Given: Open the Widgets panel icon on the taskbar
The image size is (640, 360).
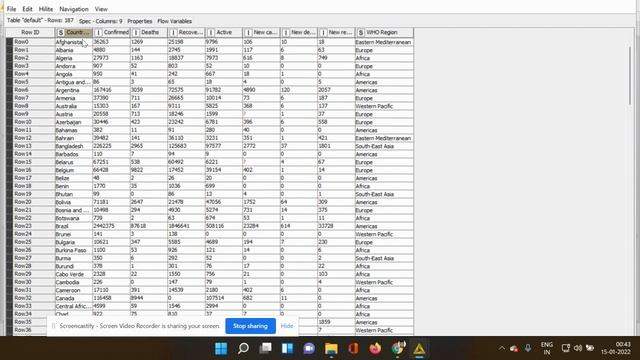Looking at the screenshot, I should (x=287, y=349).
